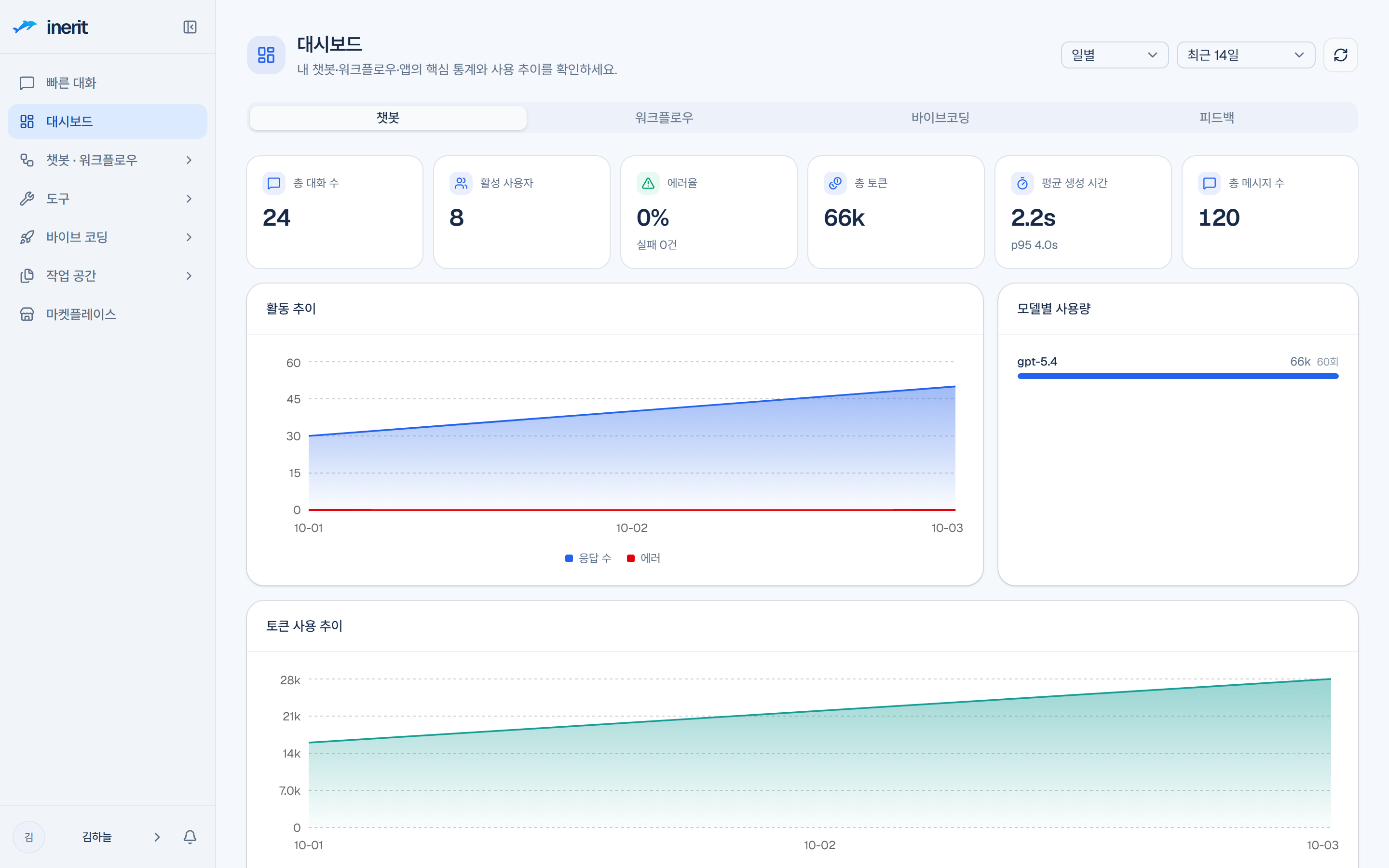Click the 평균 생성 시간 timer icon
The height and width of the screenshot is (868, 1389).
(x=1022, y=183)
